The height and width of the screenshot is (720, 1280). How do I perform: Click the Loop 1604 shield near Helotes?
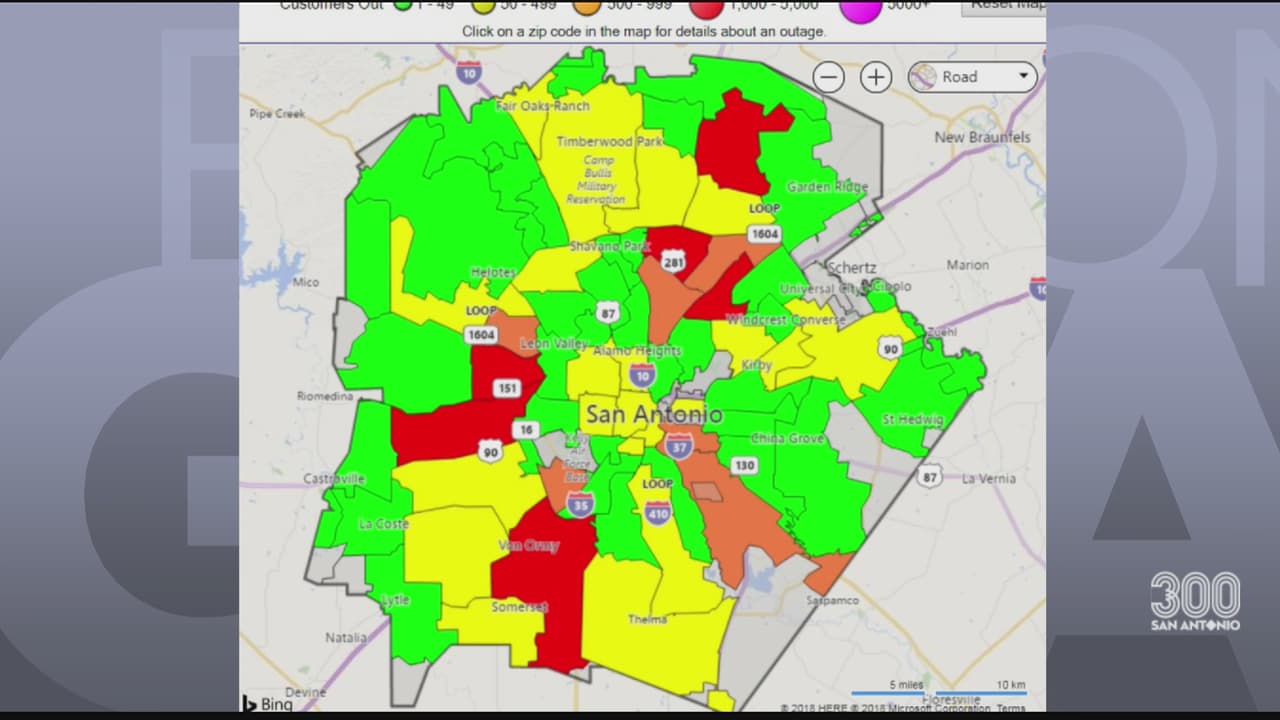[481, 334]
